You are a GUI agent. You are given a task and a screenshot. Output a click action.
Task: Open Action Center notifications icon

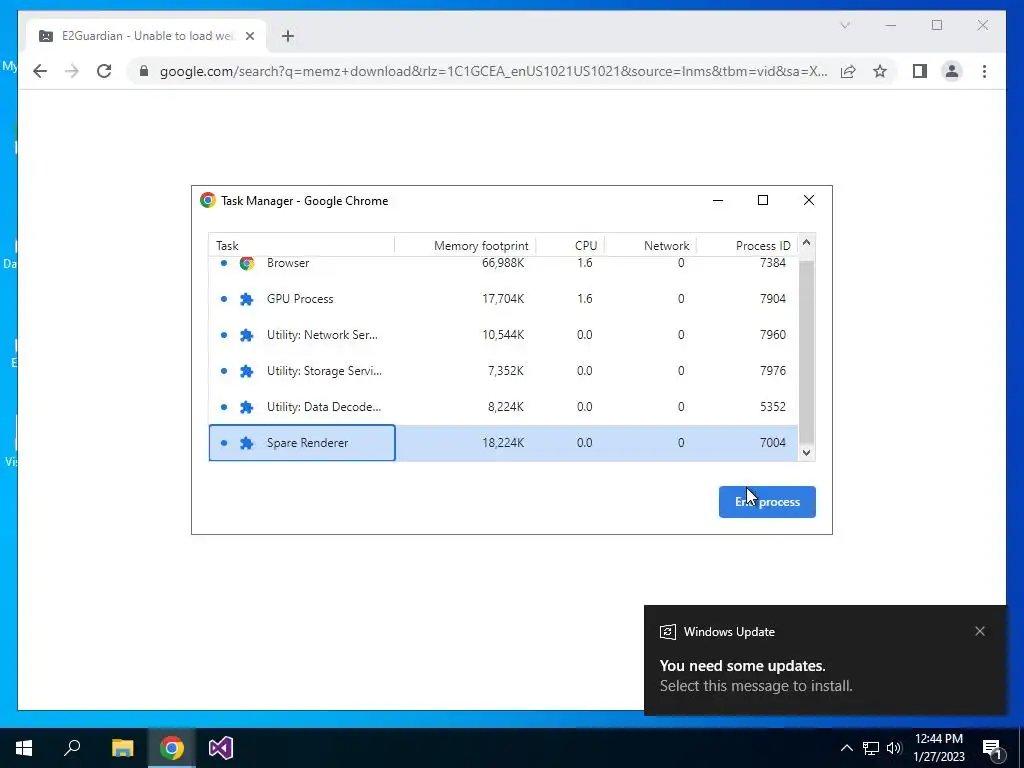(992, 749)
